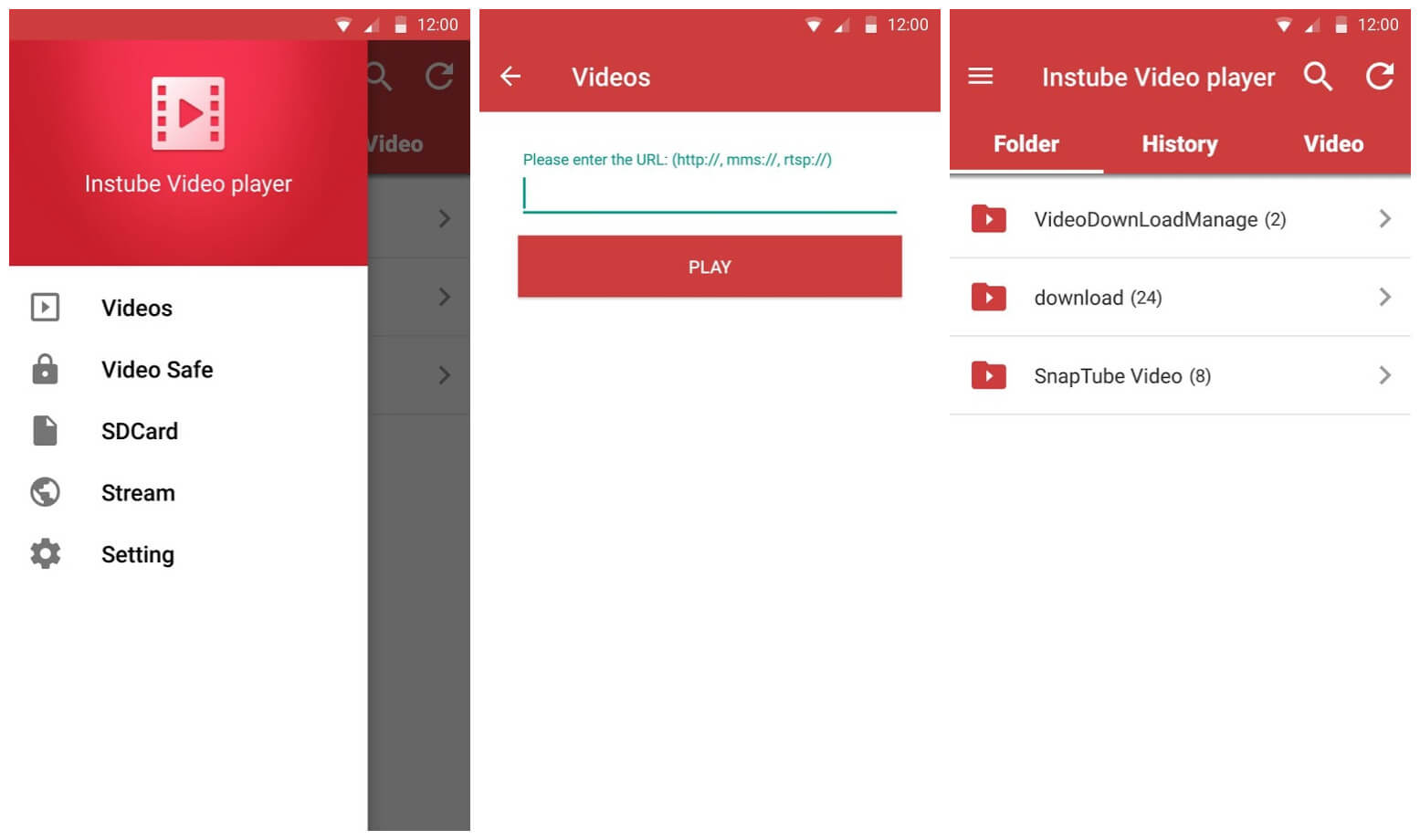Switch to the Video tab on main screen
Screen dimensions: 1420x840
[x=1333, y=143]
